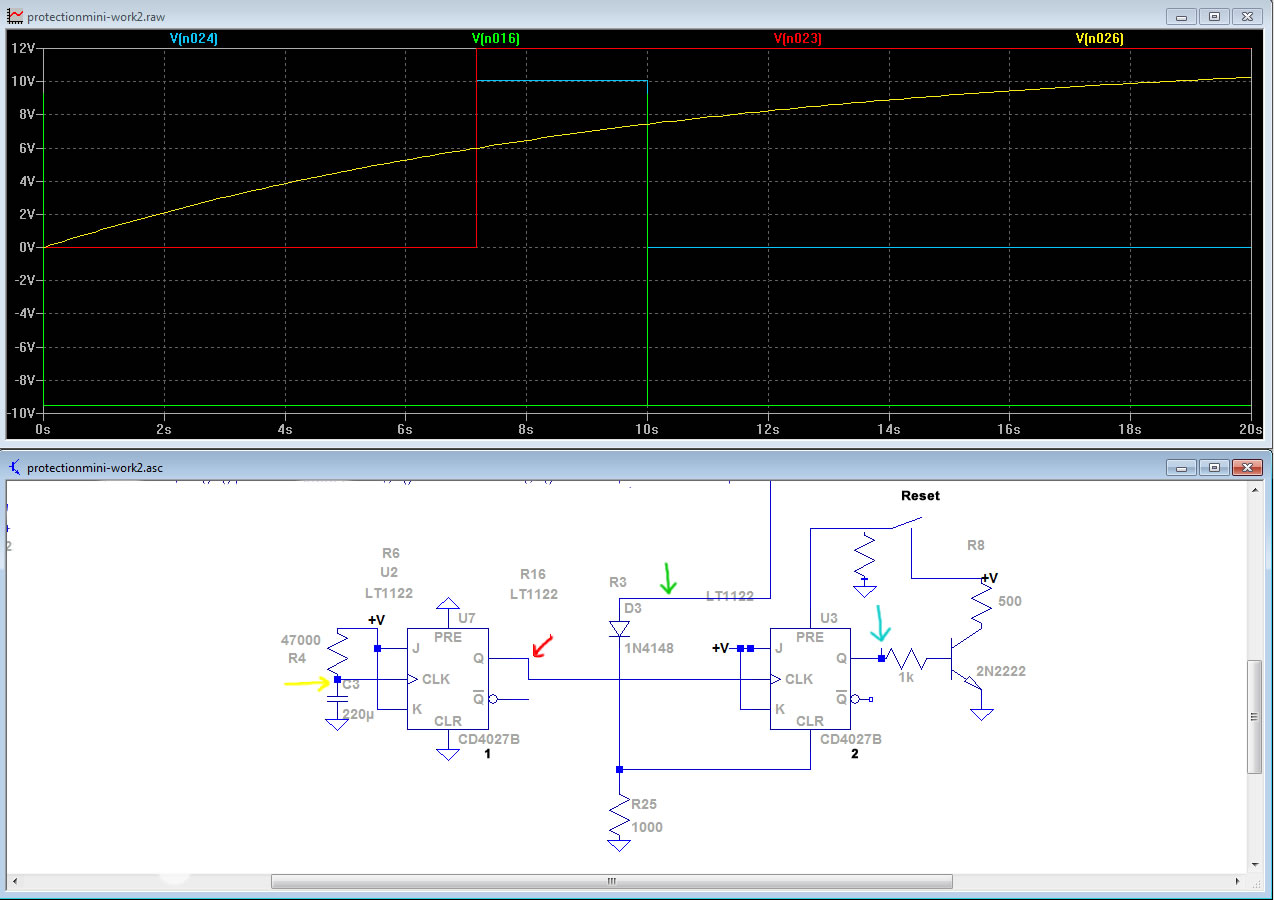Click the -10V label on the vertical axis
This screenshot has width=1274, height=900.
(x=23, y=413)
